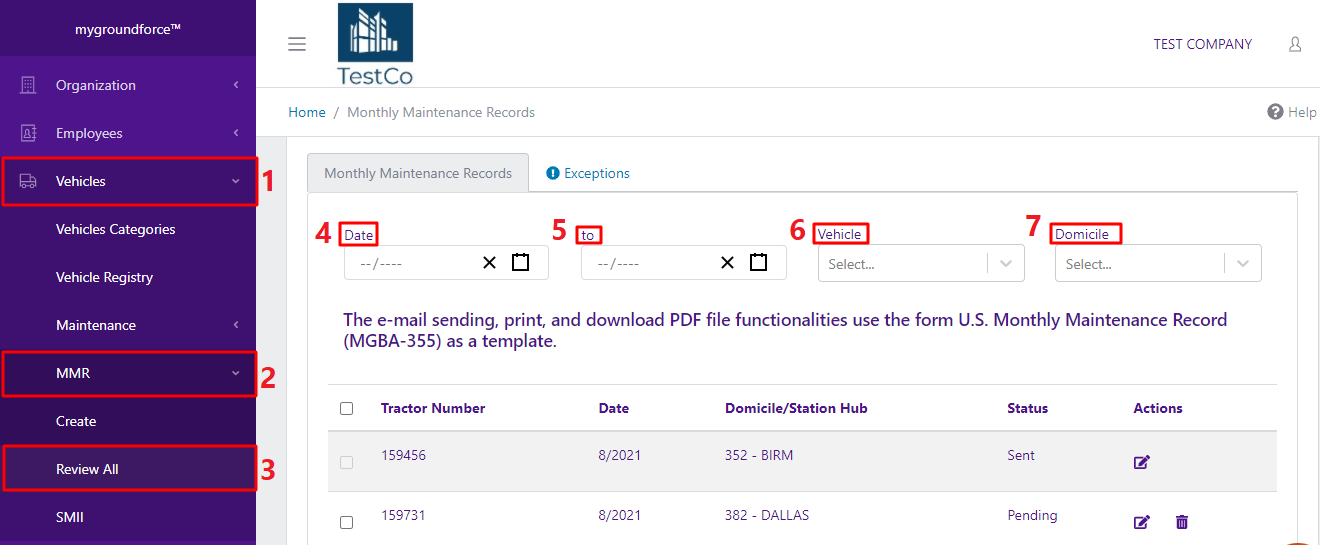Click the Help question mark icon
Viewport: 1320px width, 545px height.
[1275, 112]
